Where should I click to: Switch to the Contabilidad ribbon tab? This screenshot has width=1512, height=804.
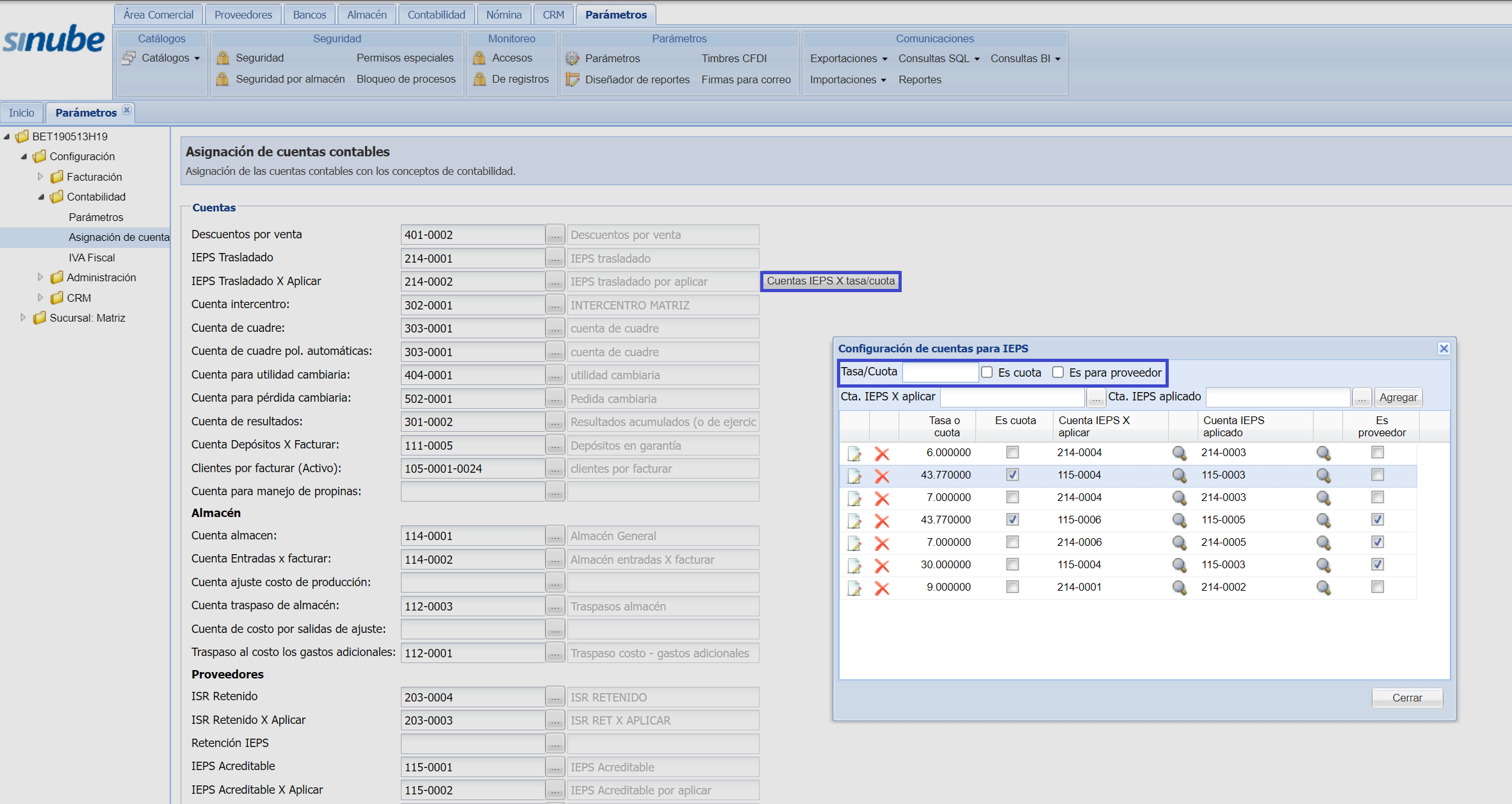(436, 14)
